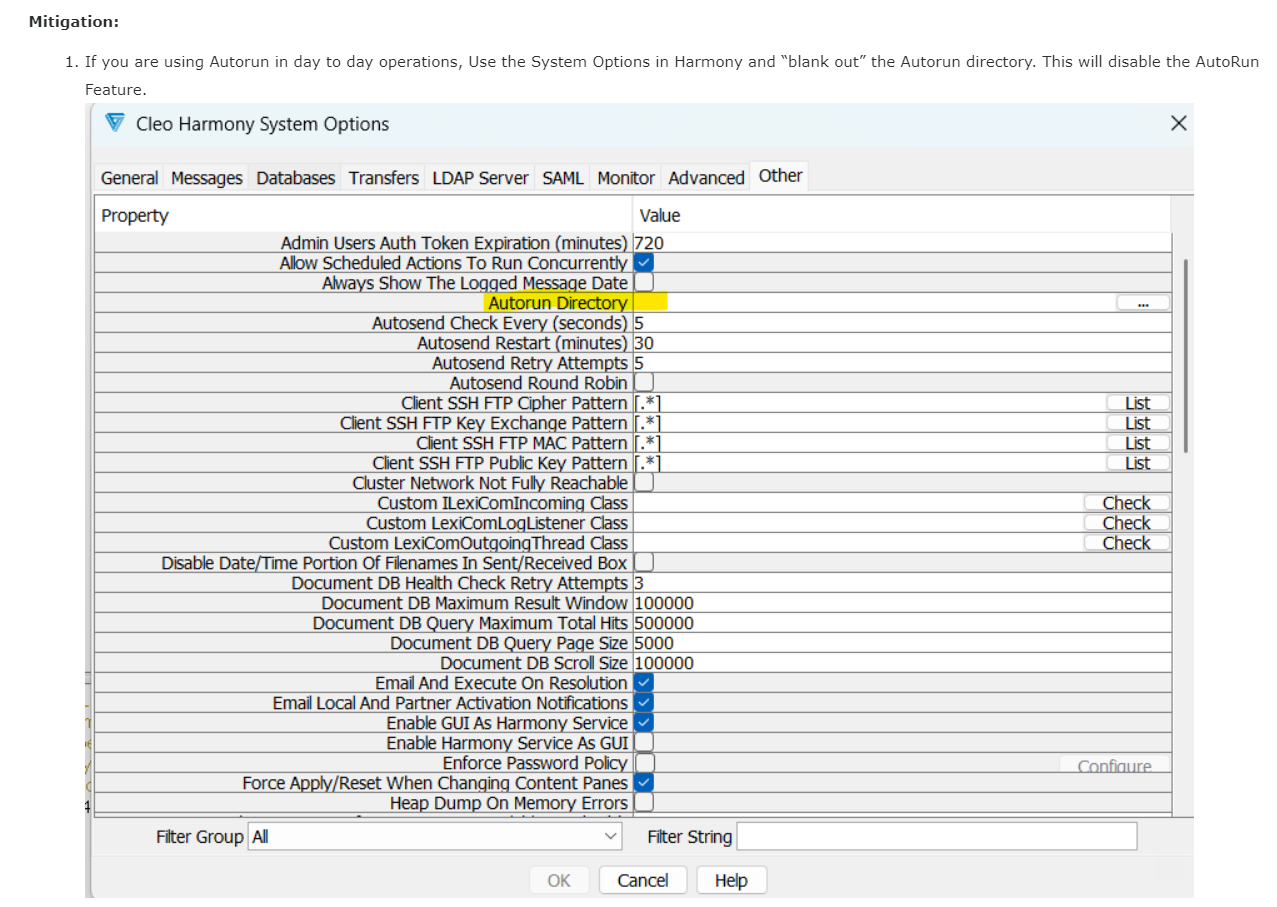This screenshot has width=1277, height=907.
Task: Enable Always Show The Logged Message Date
Action: [x=643, y=282]
